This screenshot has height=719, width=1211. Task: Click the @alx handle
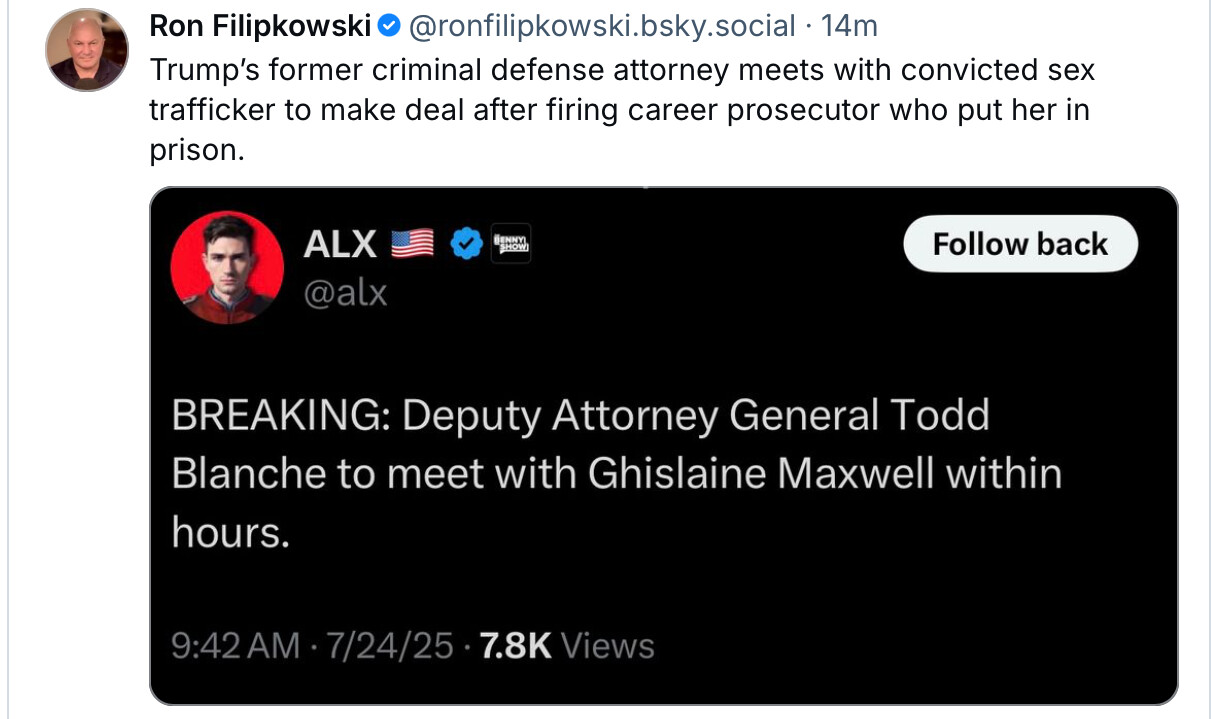[345, 293]
